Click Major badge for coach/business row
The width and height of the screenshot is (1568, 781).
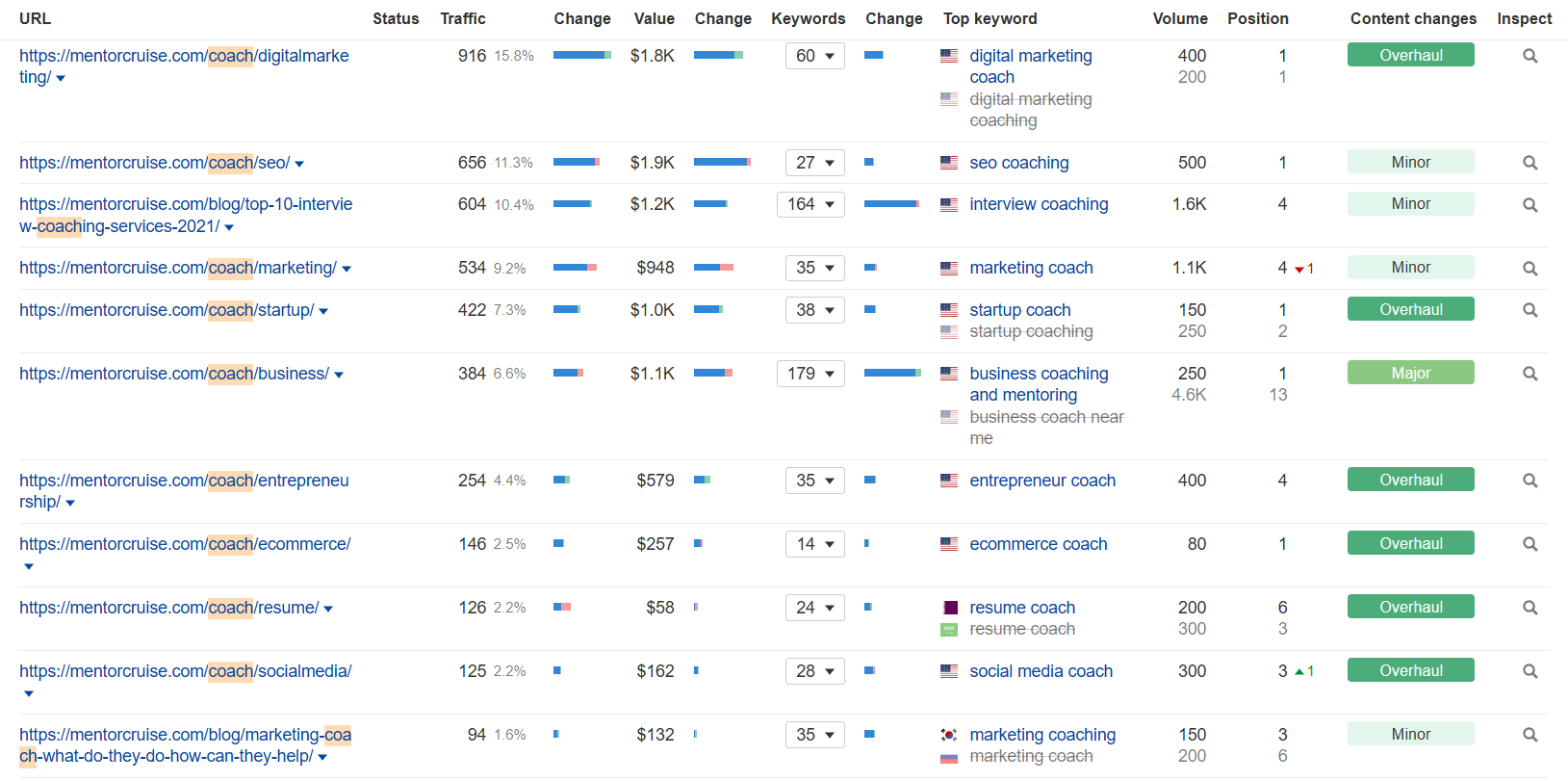click(x=1411, y=373)
